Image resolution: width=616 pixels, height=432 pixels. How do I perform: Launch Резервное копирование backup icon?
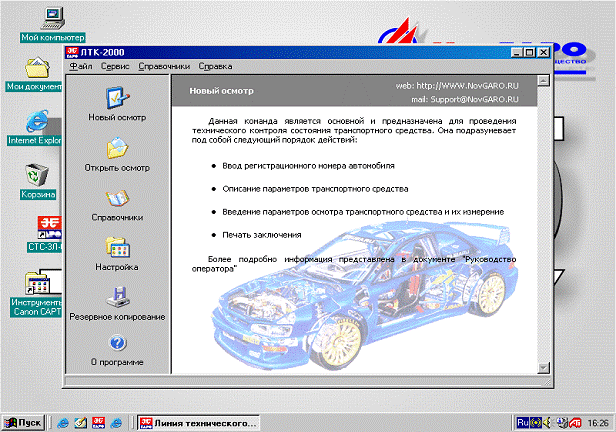pyautogui.click(x=118, y=297)
